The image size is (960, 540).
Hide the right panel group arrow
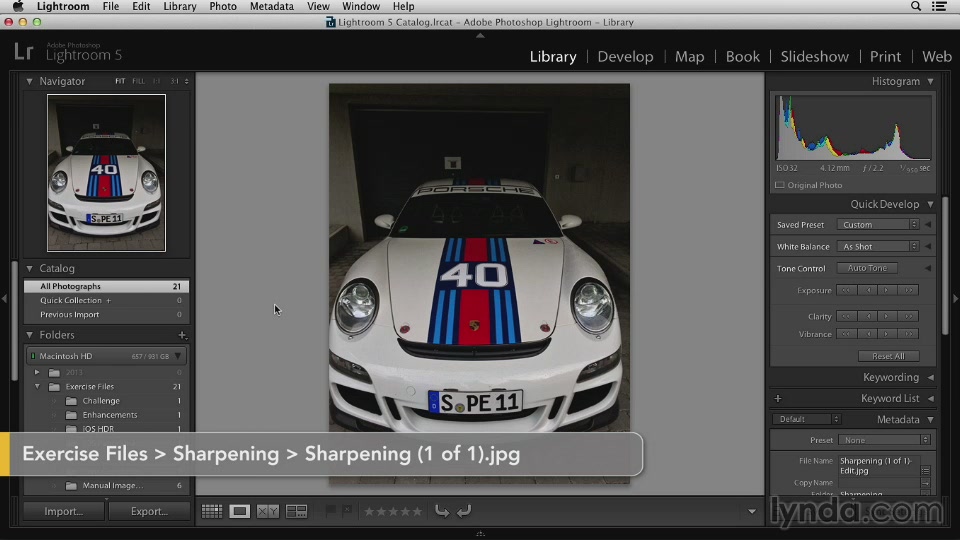pyautogui.click(x=956, y=299)
